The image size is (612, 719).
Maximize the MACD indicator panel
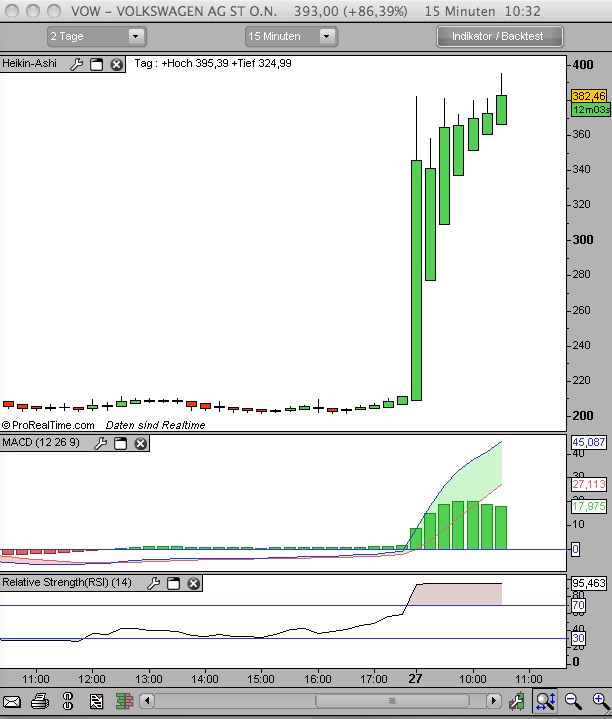point(120,443)
